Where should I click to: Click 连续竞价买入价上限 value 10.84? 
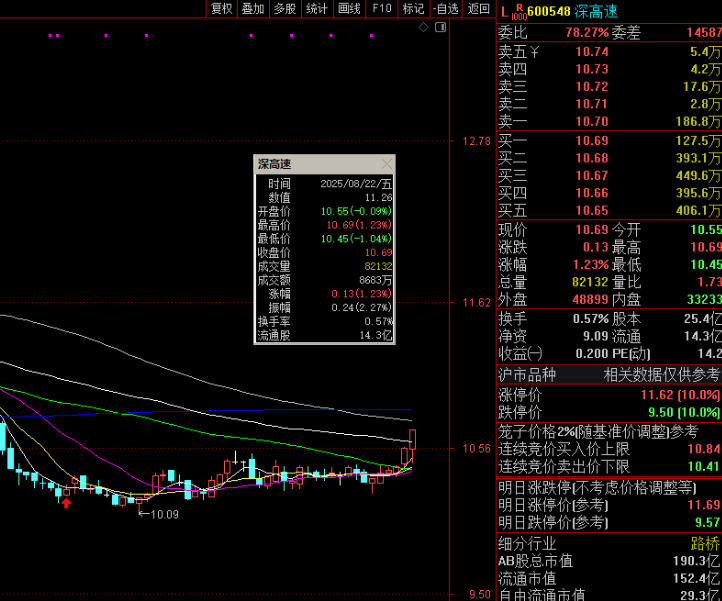(704, 449)
